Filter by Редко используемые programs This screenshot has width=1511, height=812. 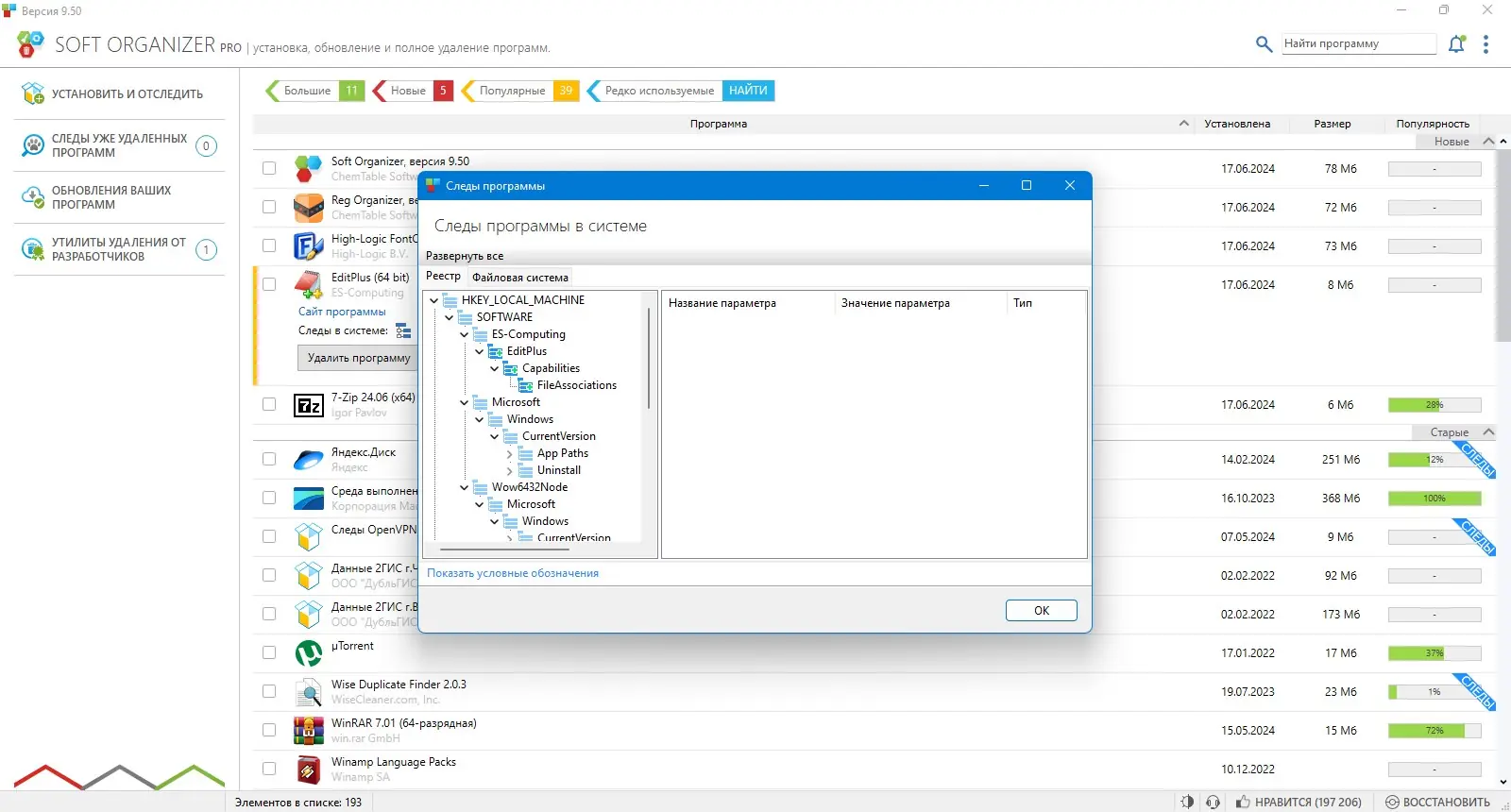(654, 91)
